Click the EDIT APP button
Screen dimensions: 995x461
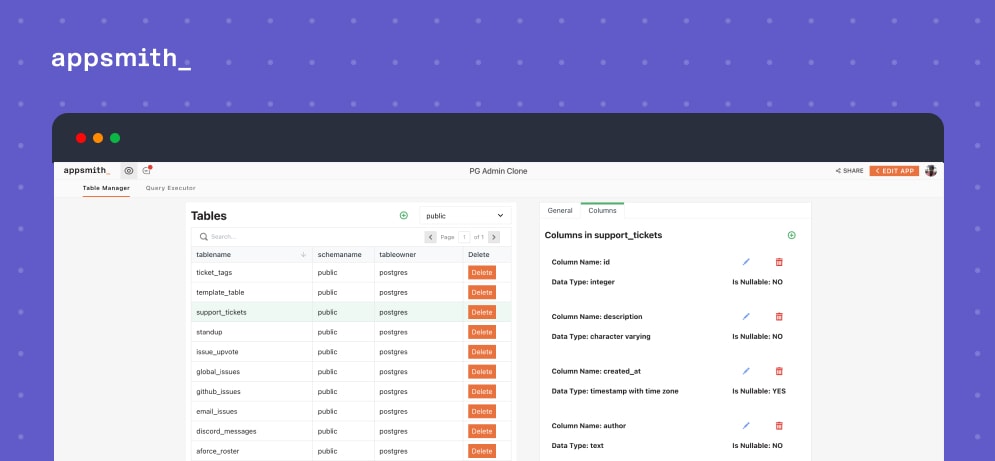894,171
